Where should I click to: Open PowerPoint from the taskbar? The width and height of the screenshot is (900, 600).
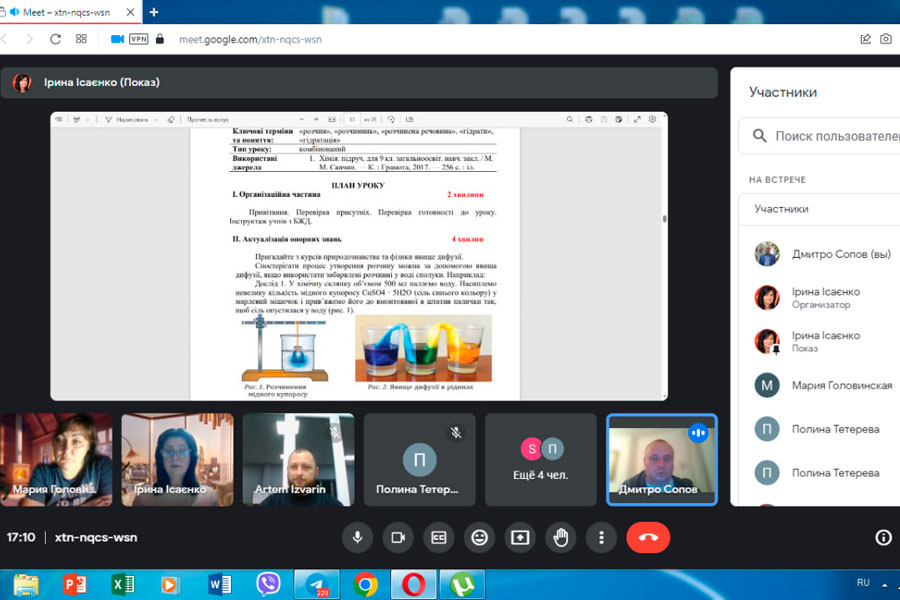75,585
